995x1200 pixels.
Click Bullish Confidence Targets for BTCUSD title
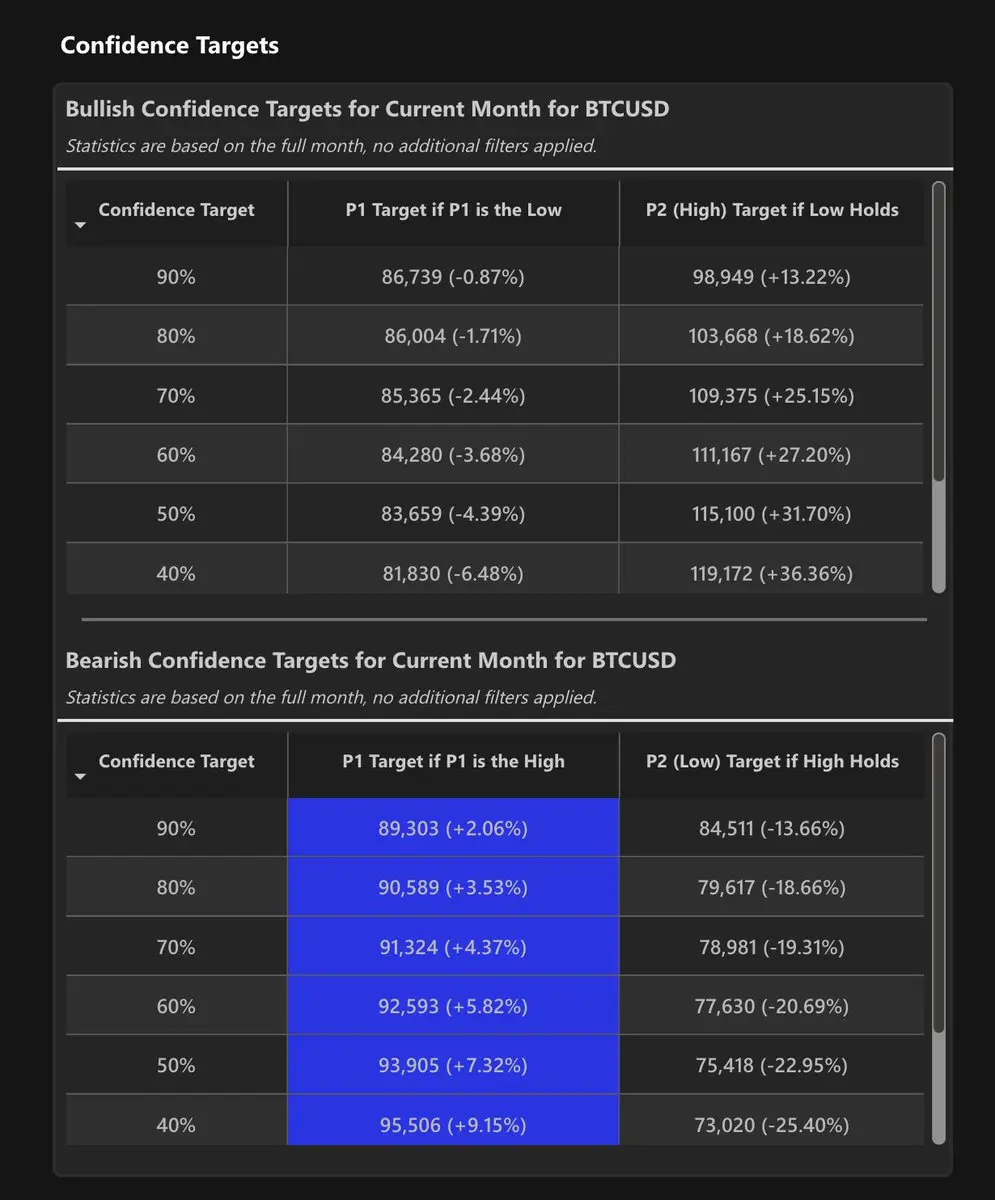367,109
